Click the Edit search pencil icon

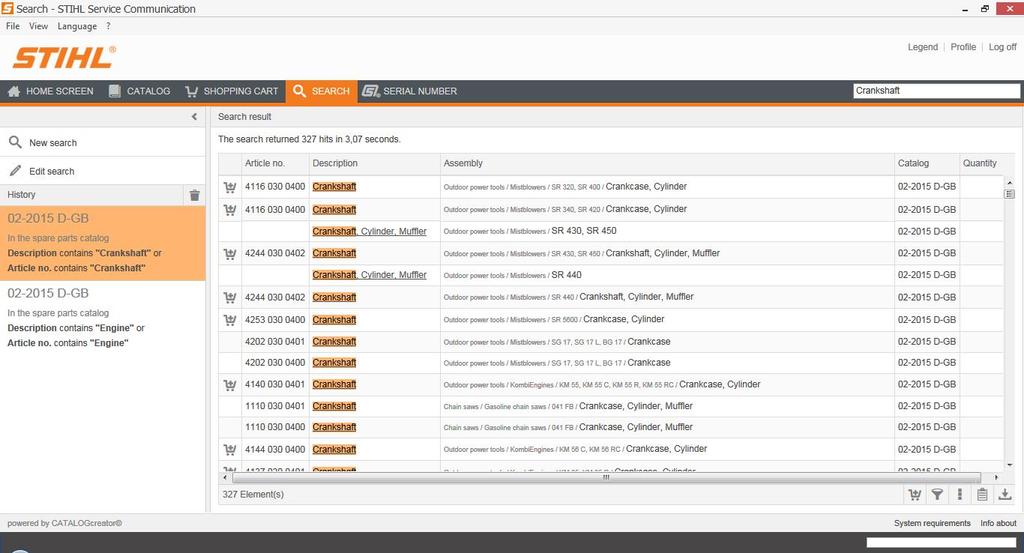16,170
